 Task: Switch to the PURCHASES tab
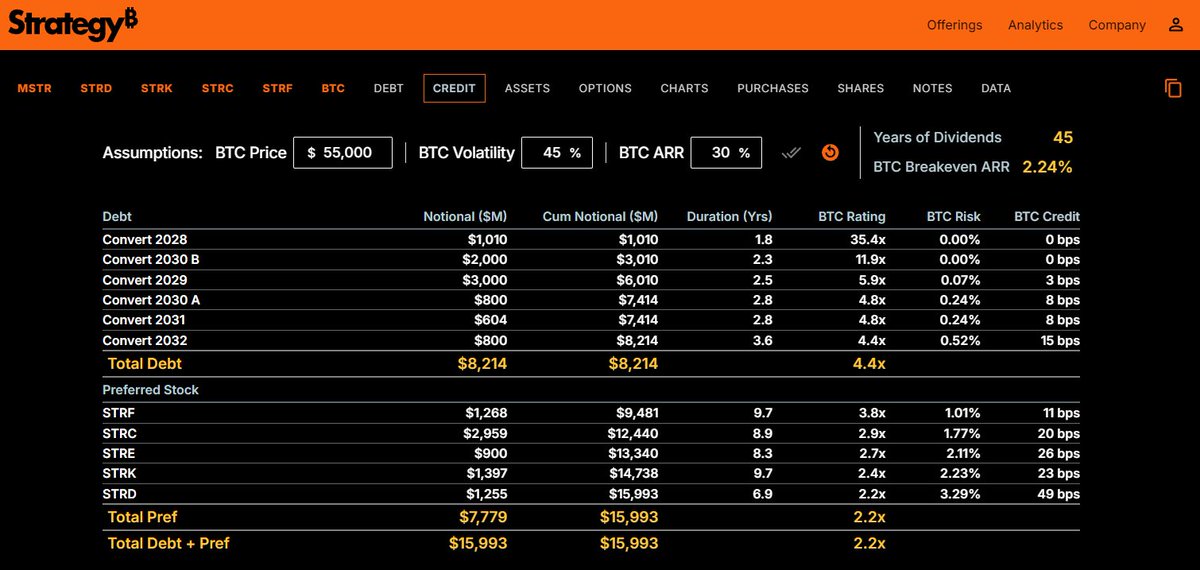773,88
